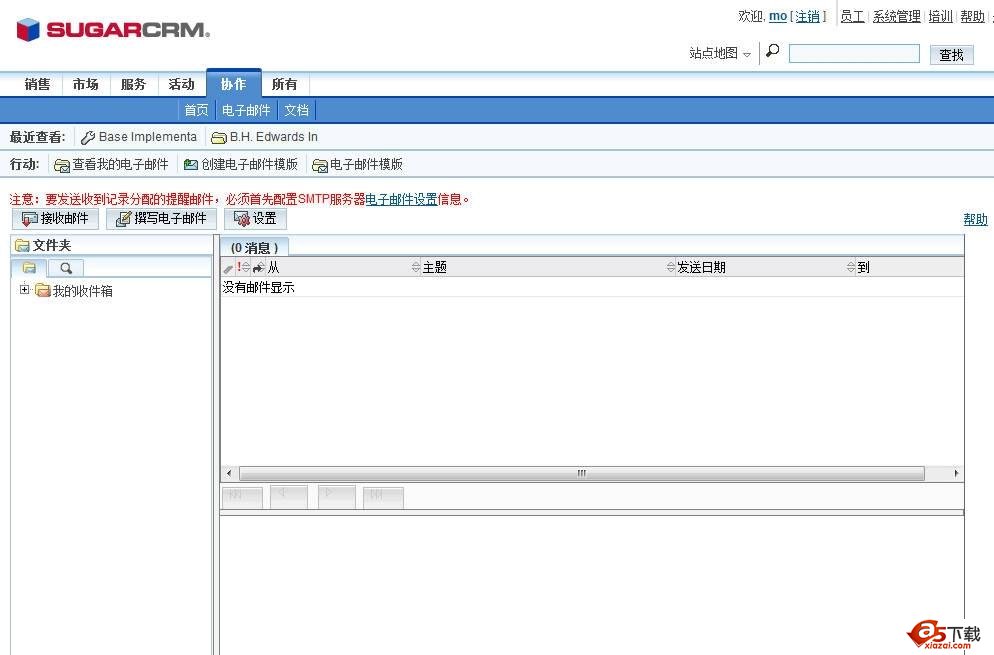Click the 没有邮件显示 text row
Viewport: 994px width, 655px height.
click(259, 287)
